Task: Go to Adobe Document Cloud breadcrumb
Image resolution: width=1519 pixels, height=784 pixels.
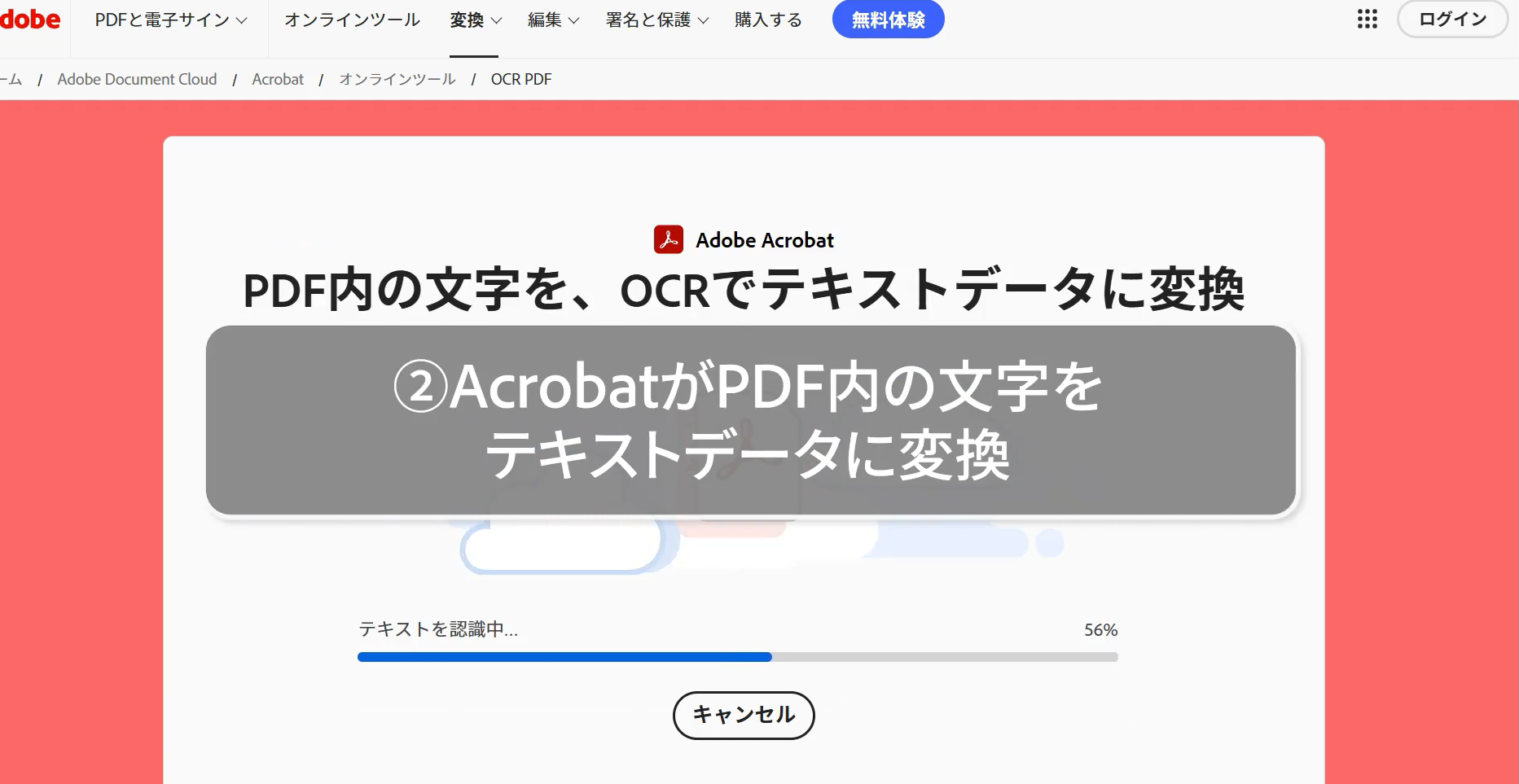Action: [137, 79]
